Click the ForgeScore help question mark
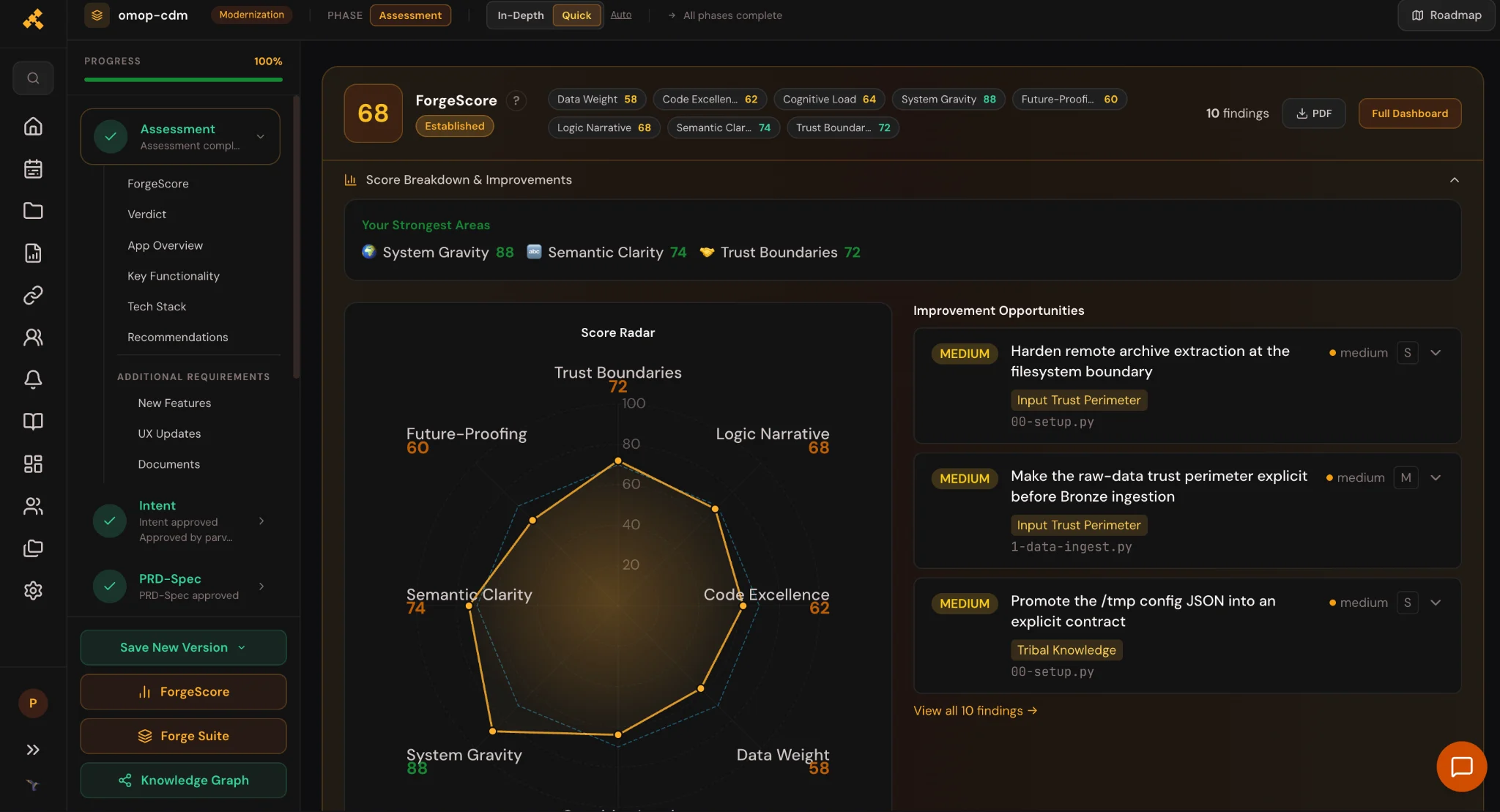 (x=516, y=100)
